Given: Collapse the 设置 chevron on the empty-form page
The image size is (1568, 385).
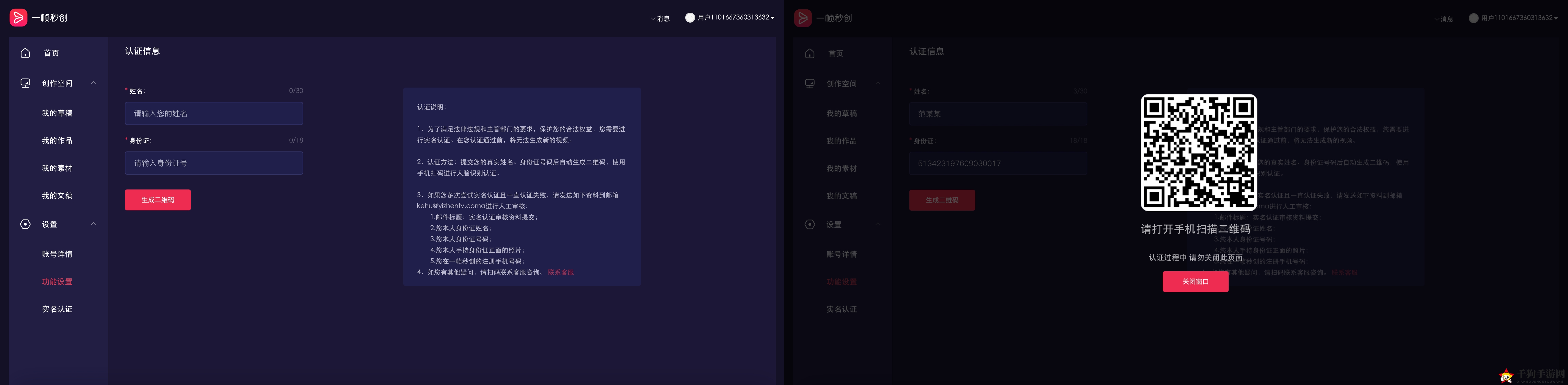Looking at the screenshot, I should tap(94, 224).
